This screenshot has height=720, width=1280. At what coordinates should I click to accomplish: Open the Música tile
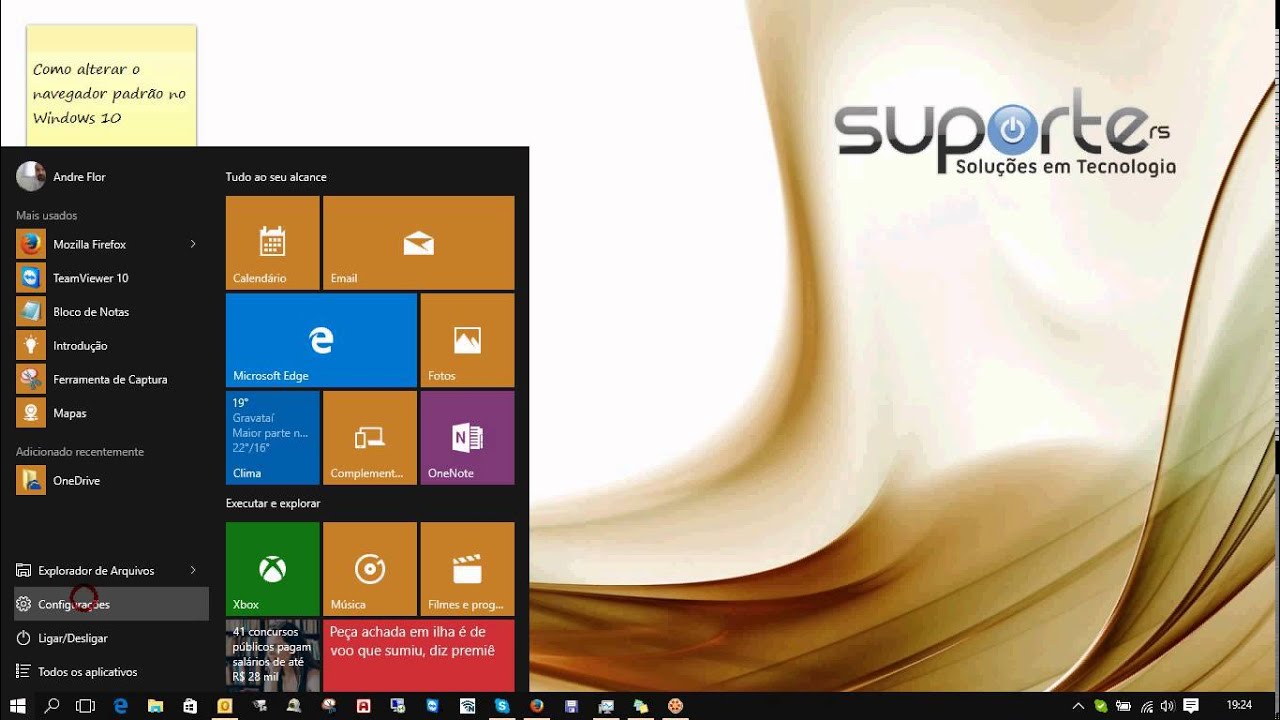[x=370, y=568]
